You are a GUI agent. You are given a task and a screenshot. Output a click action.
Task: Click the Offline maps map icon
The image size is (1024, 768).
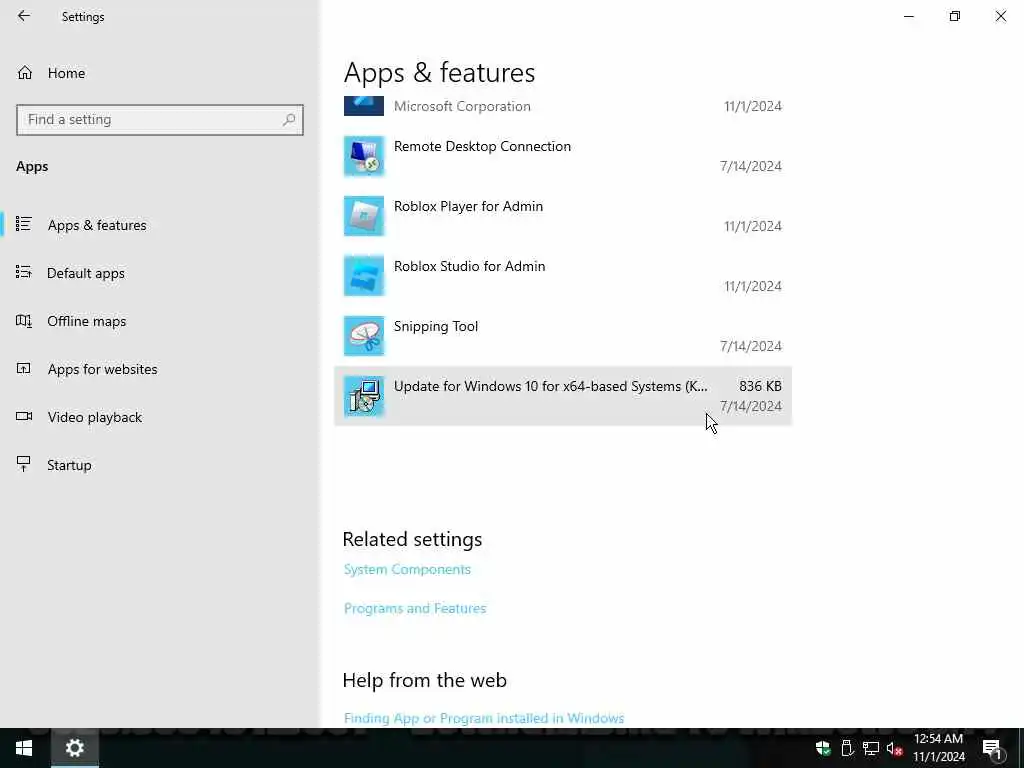point(24,321)
